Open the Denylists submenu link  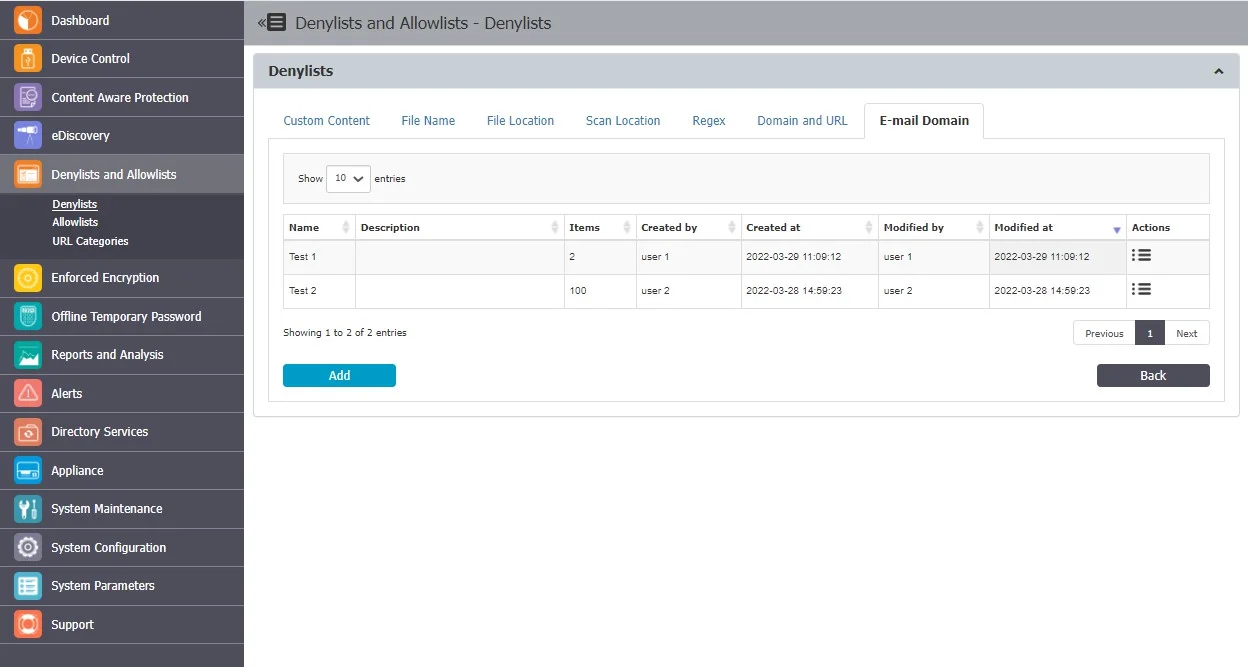(75, 204)
